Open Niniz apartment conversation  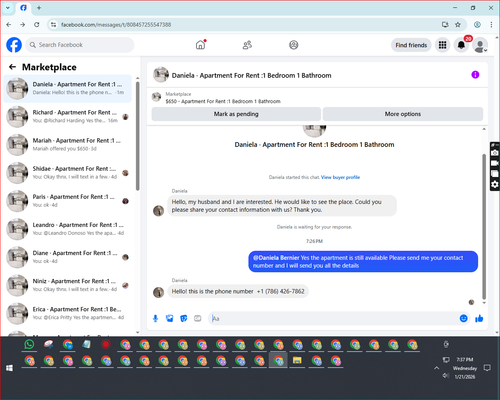coord(68,285)
